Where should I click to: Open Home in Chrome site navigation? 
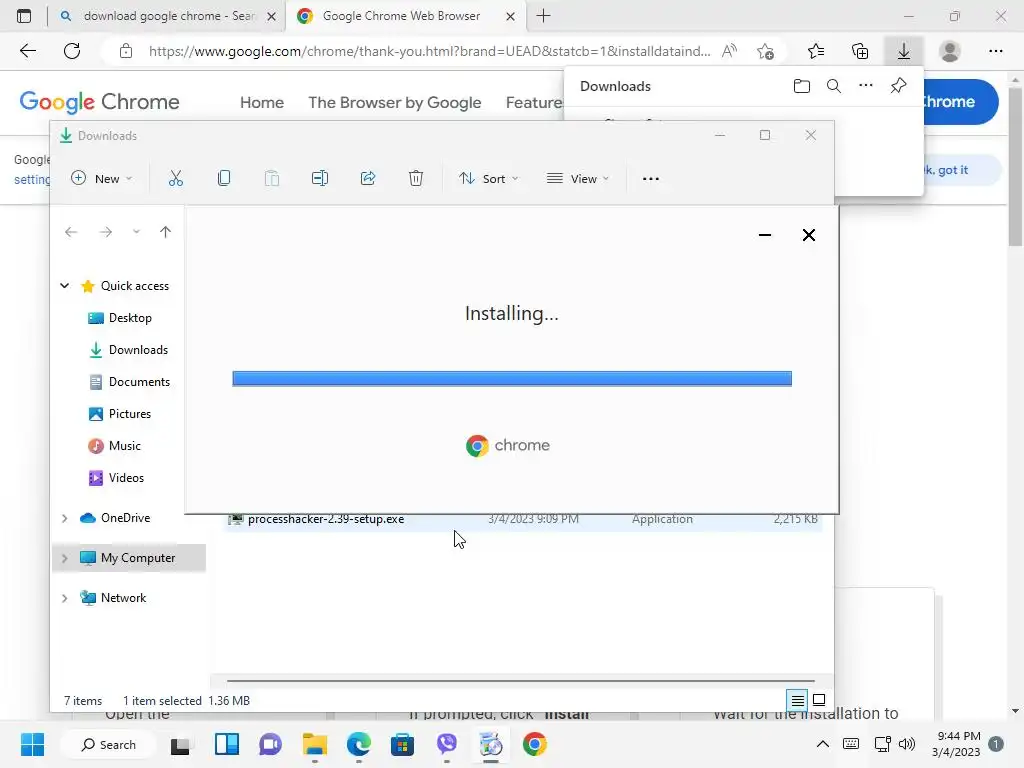click(x=262, y=103)
